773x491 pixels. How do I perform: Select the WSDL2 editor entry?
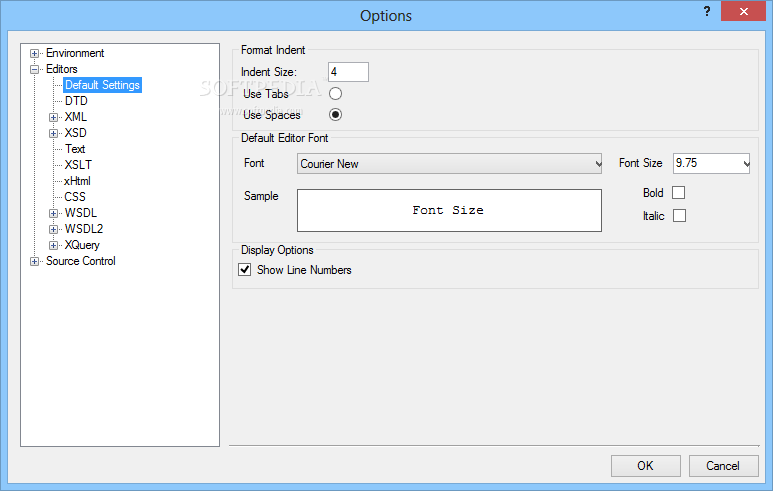[84, 229]
